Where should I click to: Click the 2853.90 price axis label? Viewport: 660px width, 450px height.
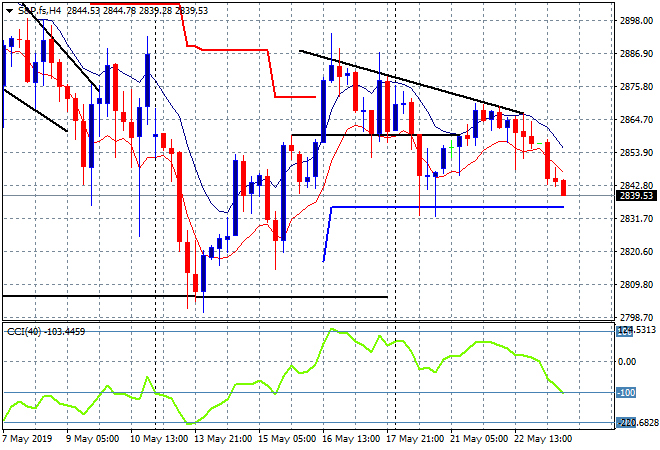pyautogui.click(x=636, y=152)
